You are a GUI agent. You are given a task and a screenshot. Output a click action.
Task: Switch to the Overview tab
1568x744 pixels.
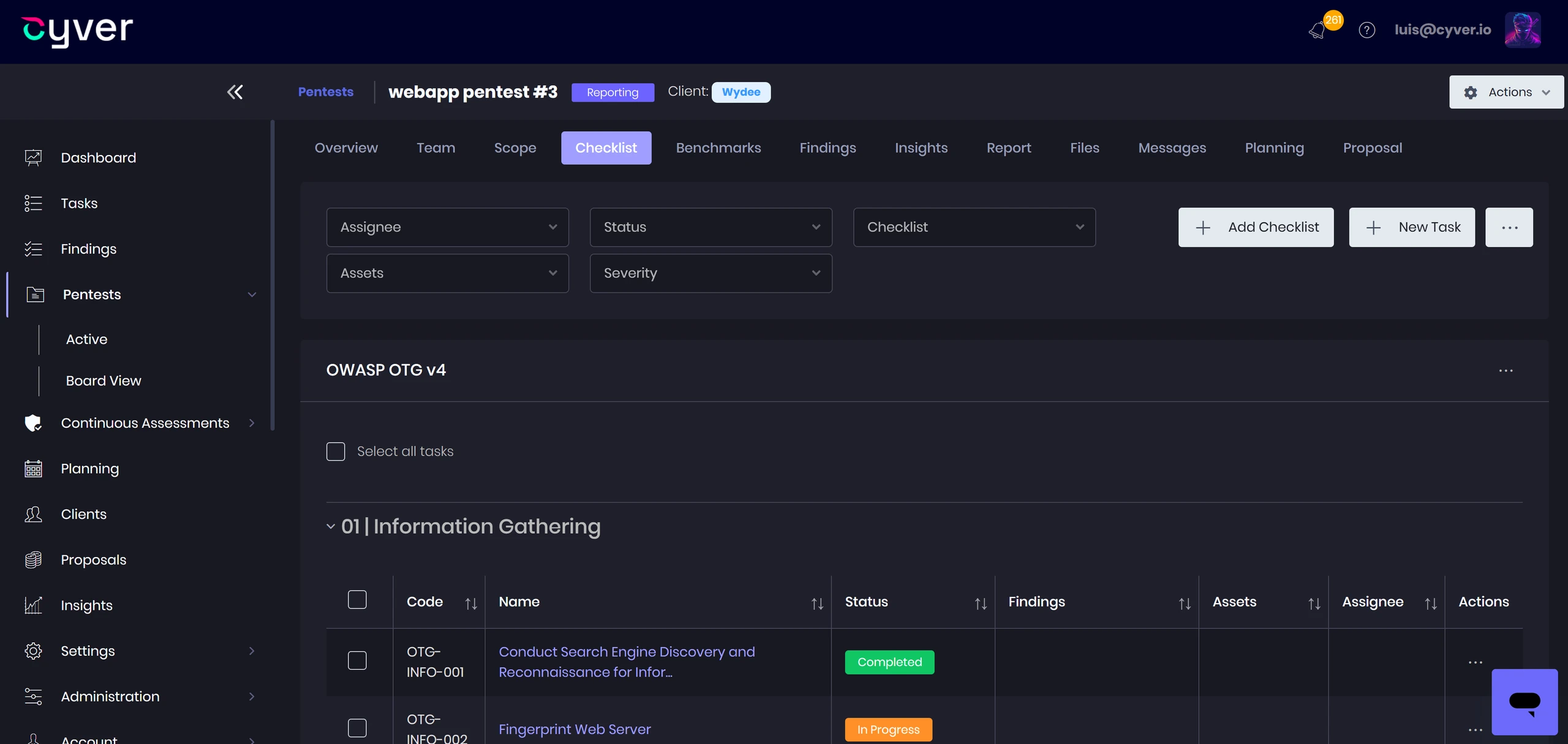coord(346,148)
